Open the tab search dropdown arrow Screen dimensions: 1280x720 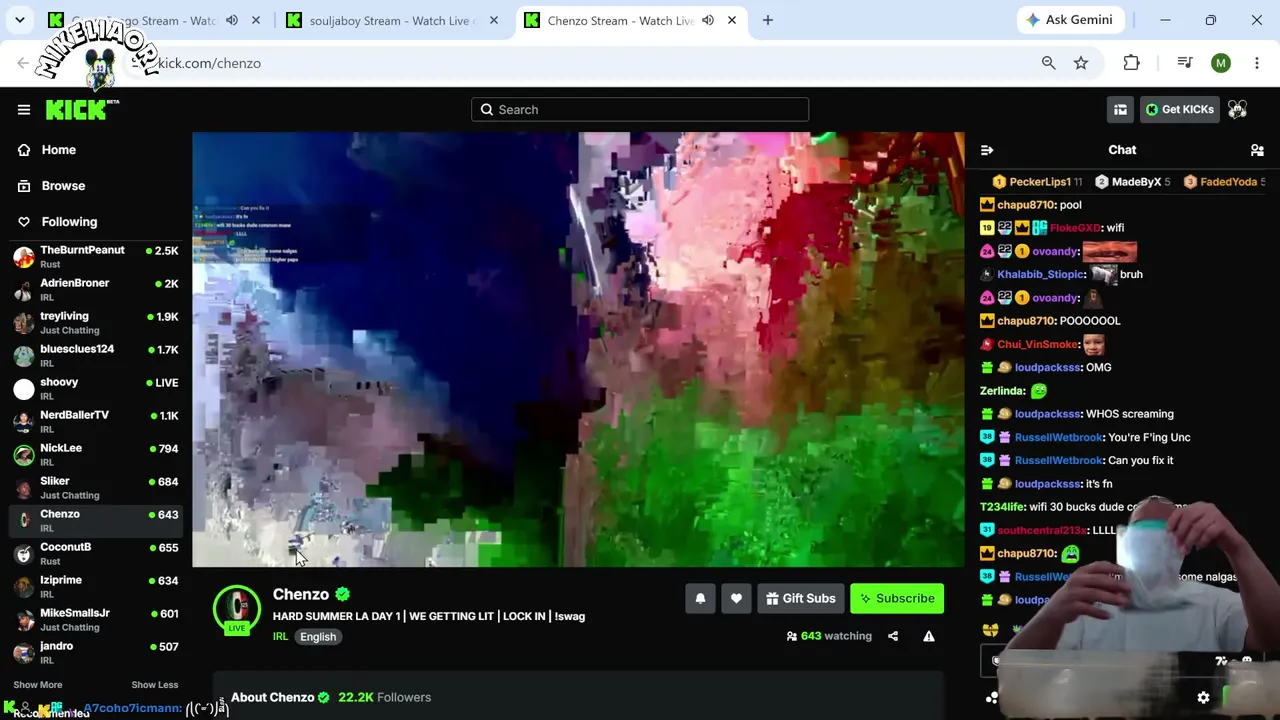click(x=20, y=20)
